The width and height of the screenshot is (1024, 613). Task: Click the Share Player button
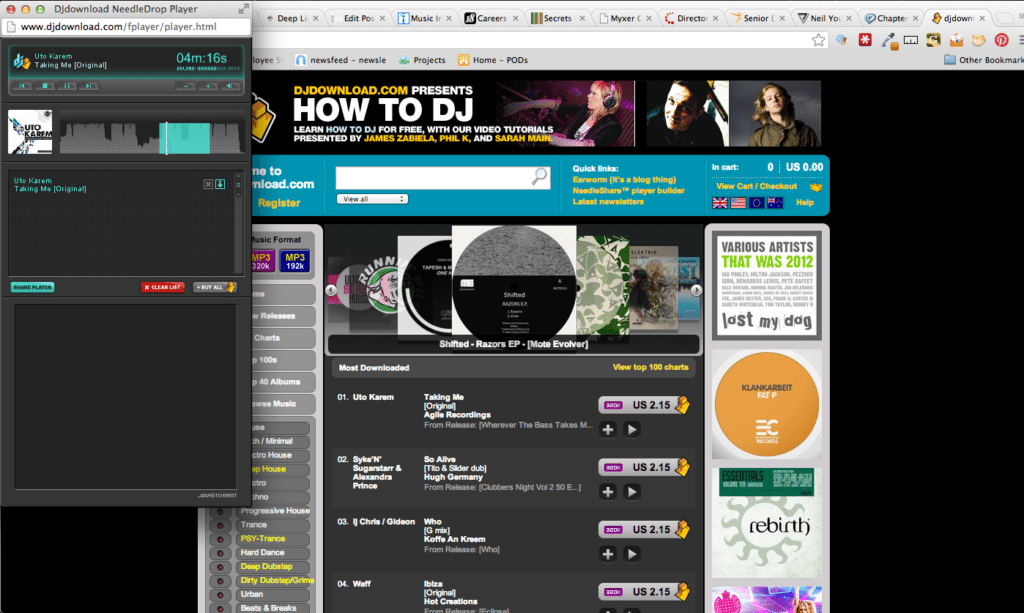[32, 287]
